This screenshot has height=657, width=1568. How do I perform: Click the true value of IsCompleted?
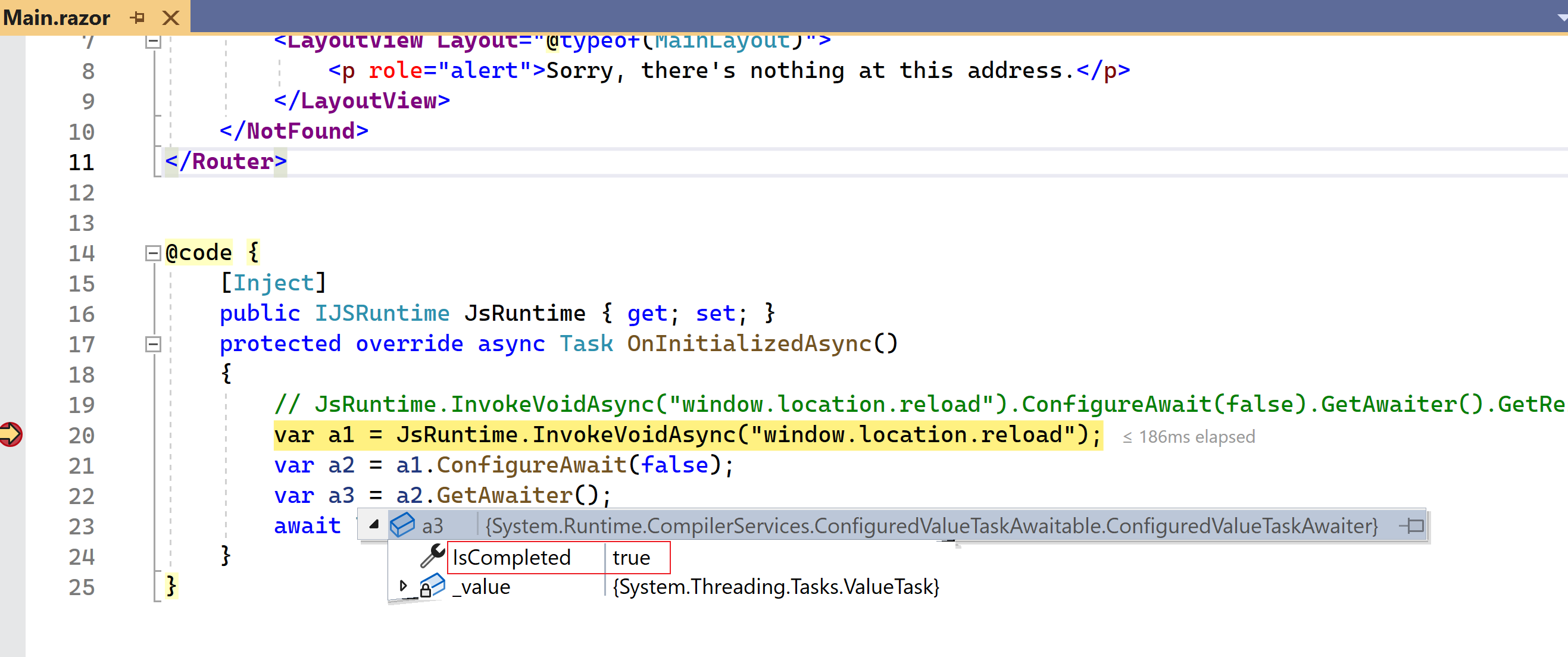tap(630, 557)
